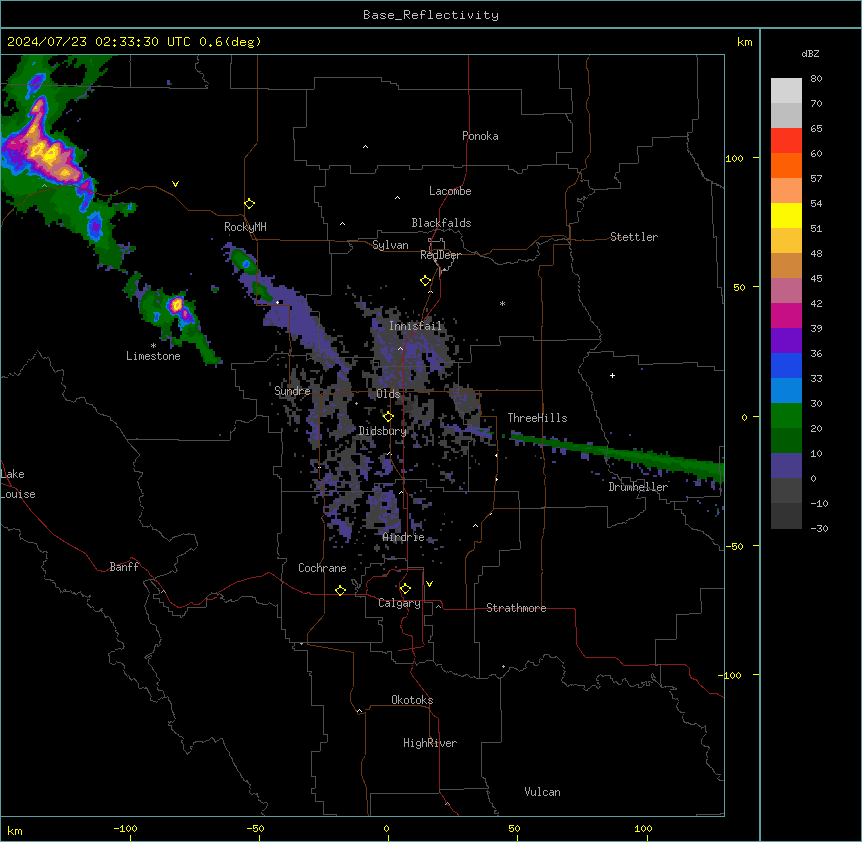Click the Stettler label
Image resolution: width=862 pixels, height=842 pixels.
click(x=633, y=237)
